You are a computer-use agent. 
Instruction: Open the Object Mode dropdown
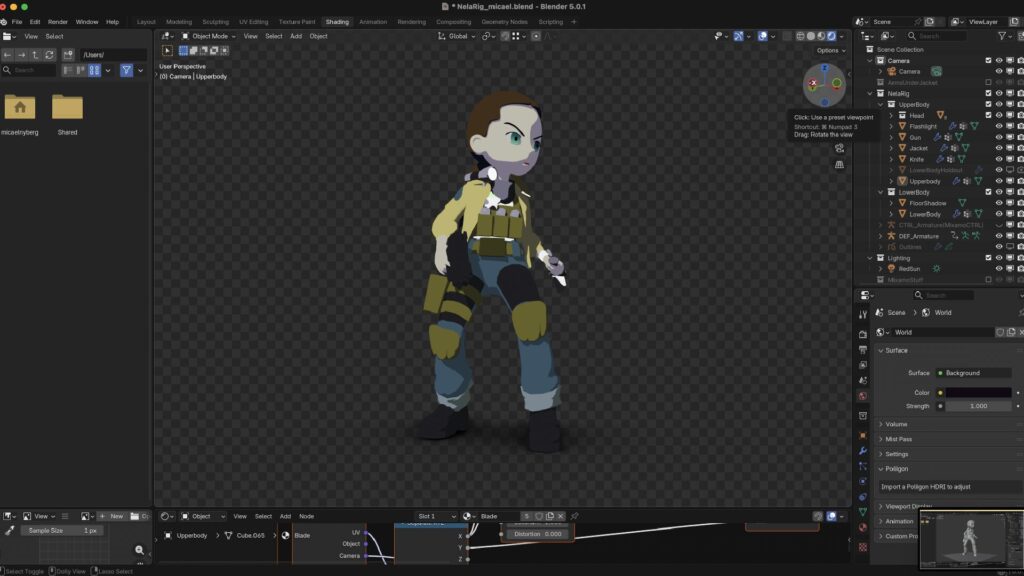[x=208, y=36]
